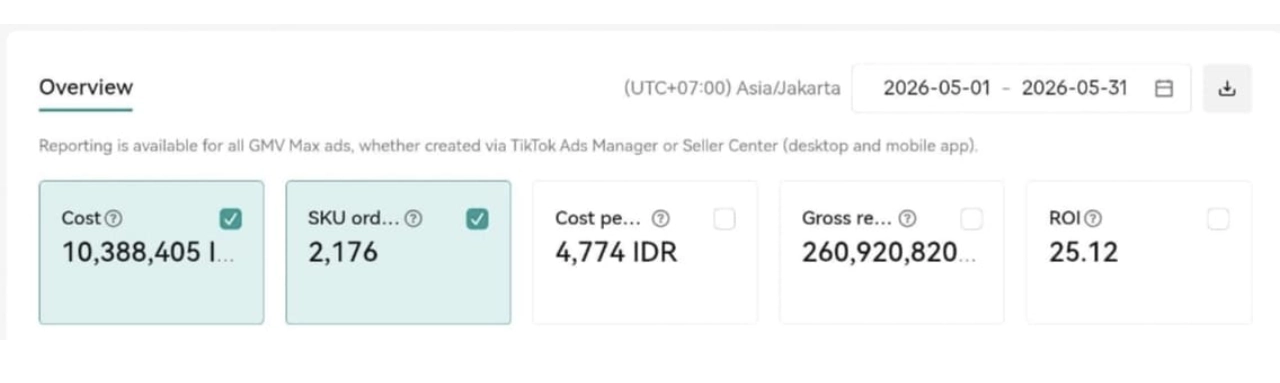The height and width of the screenshot is (383, 1280).
Task: Click the download report icon
Action: pos(1227,89)
